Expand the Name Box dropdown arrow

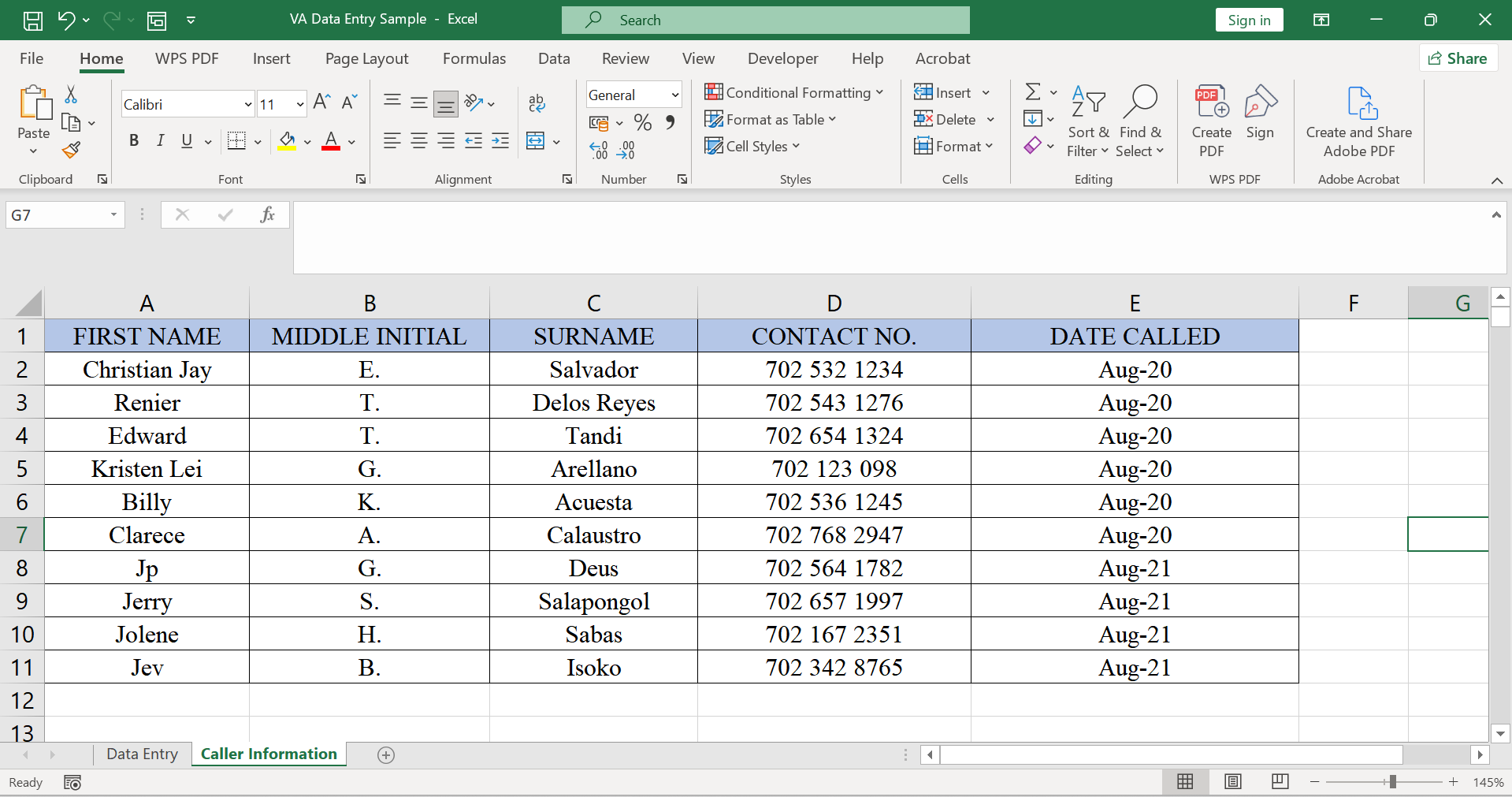pyautogui.click(x=113, y=214)
